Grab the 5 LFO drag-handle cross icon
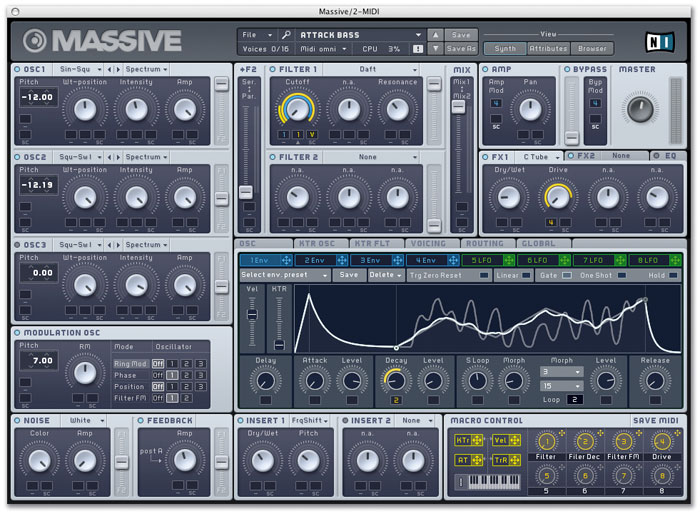 click(509, 260)
